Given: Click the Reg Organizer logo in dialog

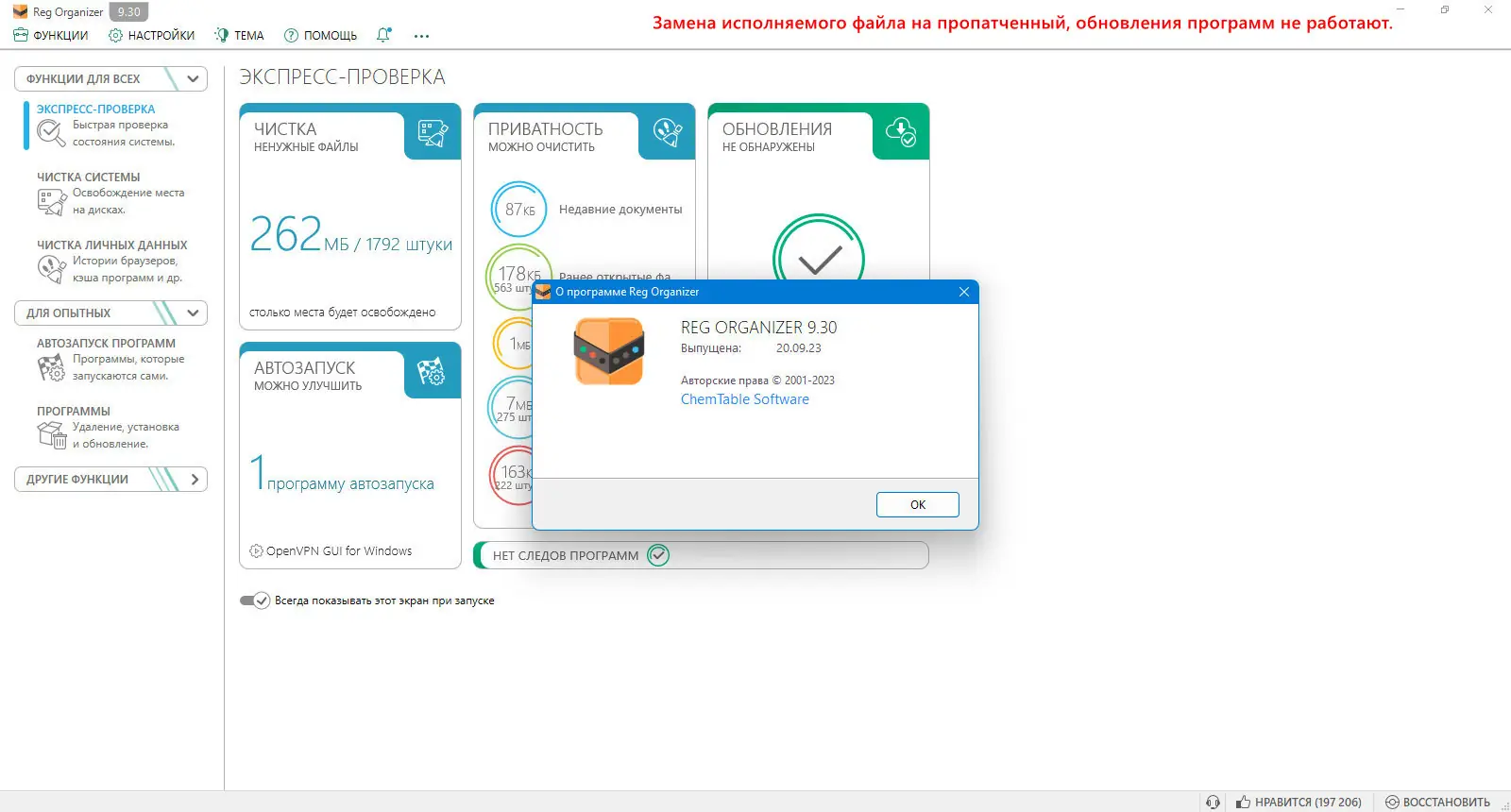Looking at the screenshot, I should coord(609,350).
